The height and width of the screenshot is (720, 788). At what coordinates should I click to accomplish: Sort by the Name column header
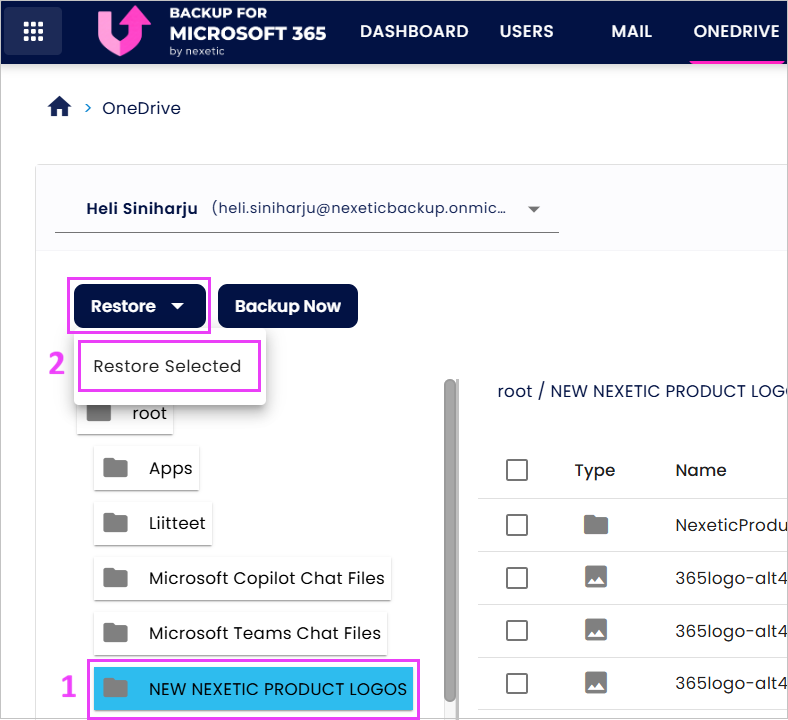click(701, 470)
